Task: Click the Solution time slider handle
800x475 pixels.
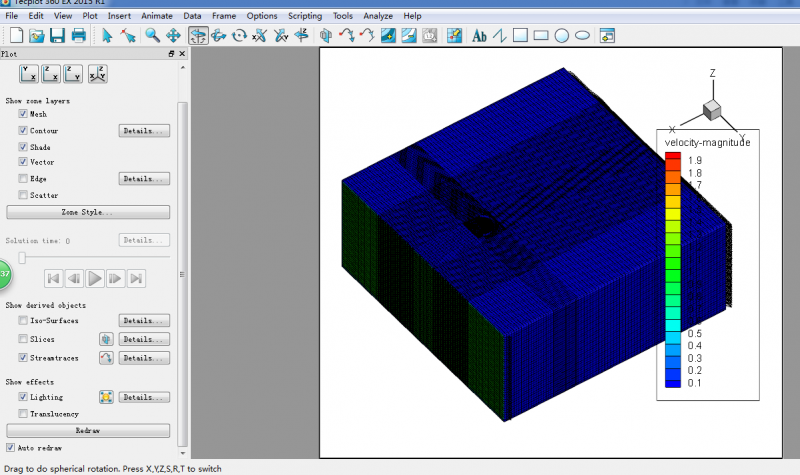Action: coord(22,258)
